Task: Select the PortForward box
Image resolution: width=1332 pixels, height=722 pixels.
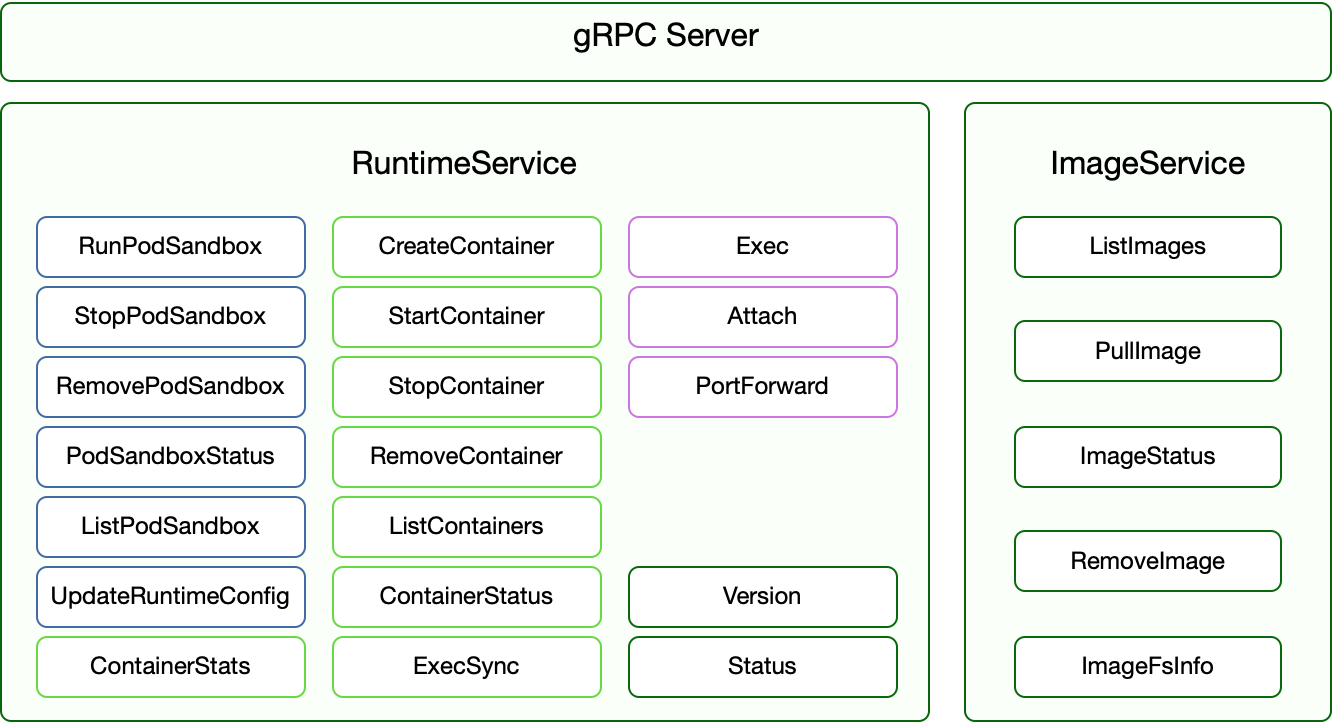Action: click(x=763, y=387)
